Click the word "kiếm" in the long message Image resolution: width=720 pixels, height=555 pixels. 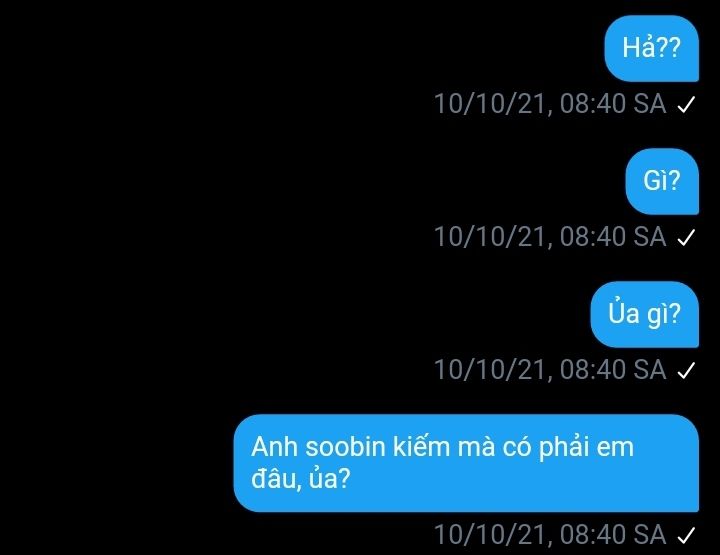click(x=422, y=446)
